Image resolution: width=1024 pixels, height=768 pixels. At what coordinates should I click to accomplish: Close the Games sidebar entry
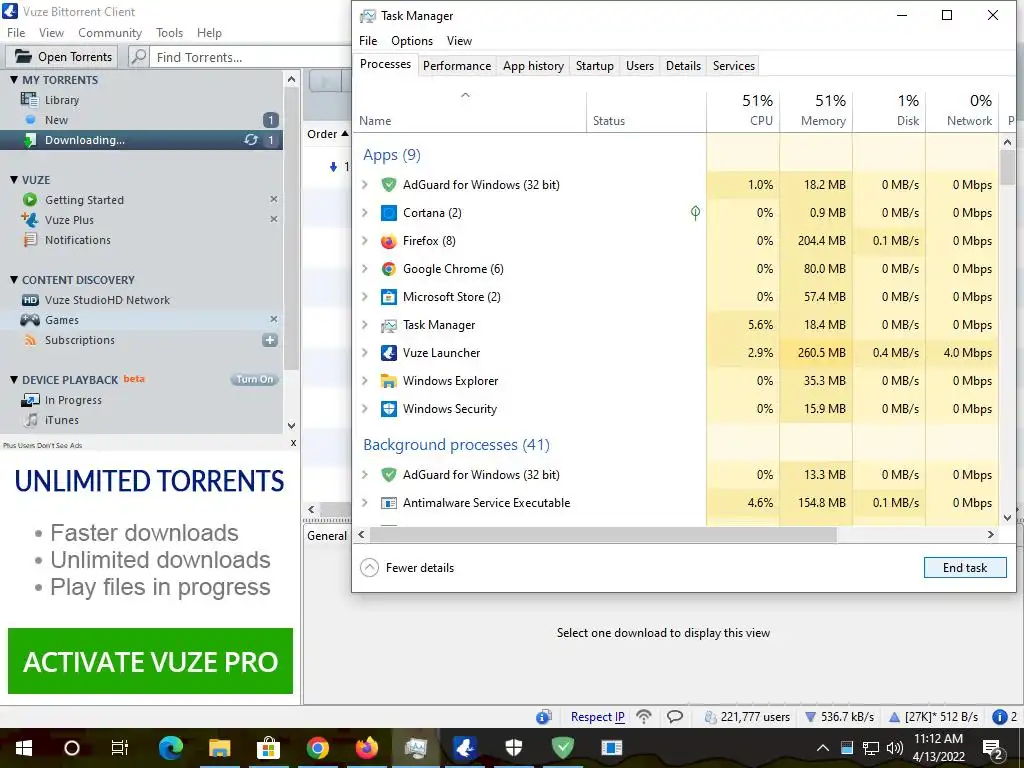[x=274, y=319]
